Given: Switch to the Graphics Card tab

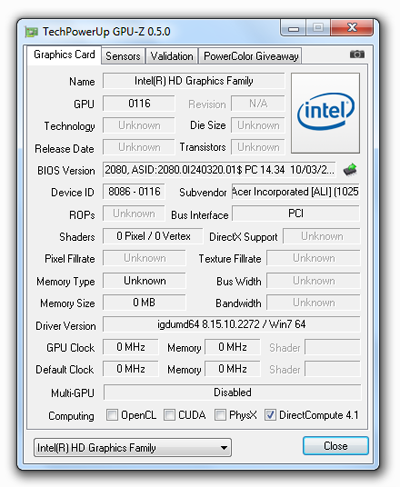Looking at the screenshot, I should click(64, 55).
